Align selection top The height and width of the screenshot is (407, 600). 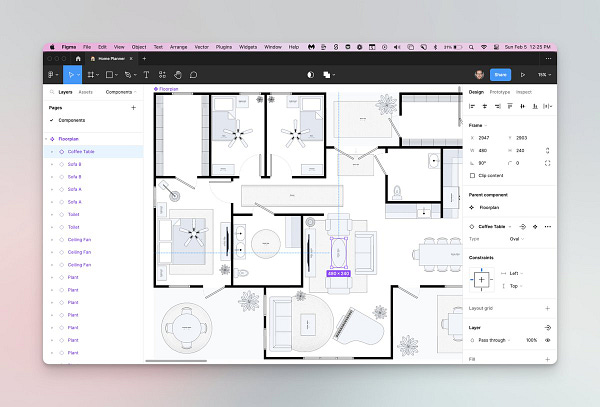tap(510, 106)
